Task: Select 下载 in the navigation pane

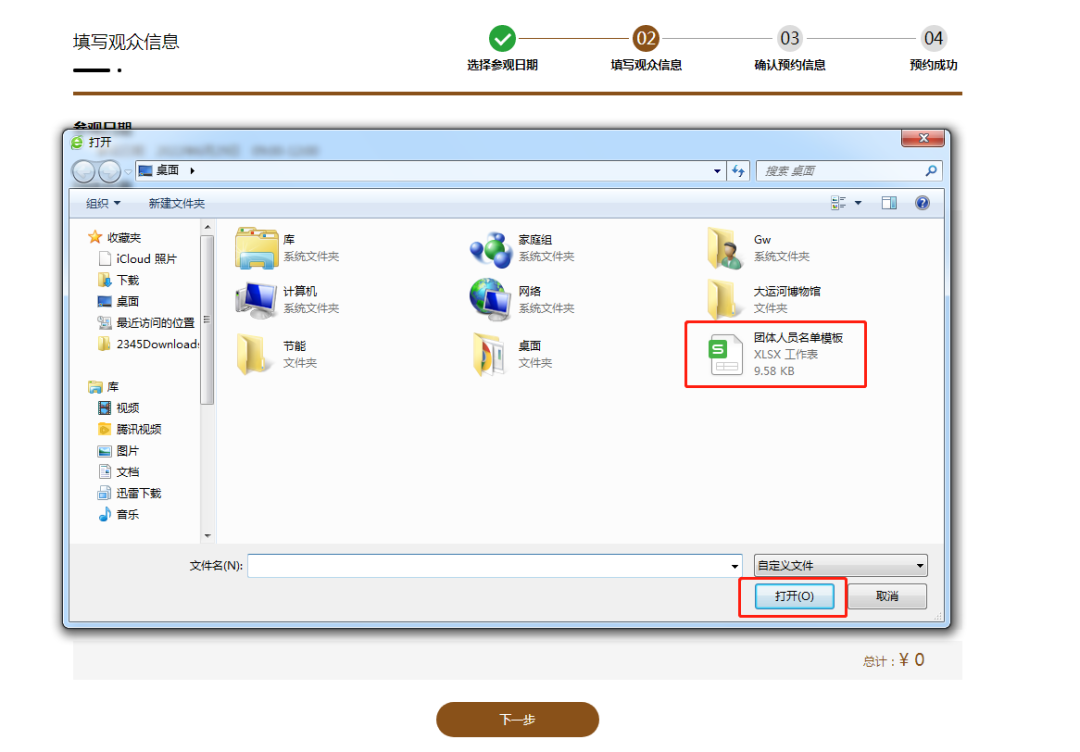Action: (118, 280)
